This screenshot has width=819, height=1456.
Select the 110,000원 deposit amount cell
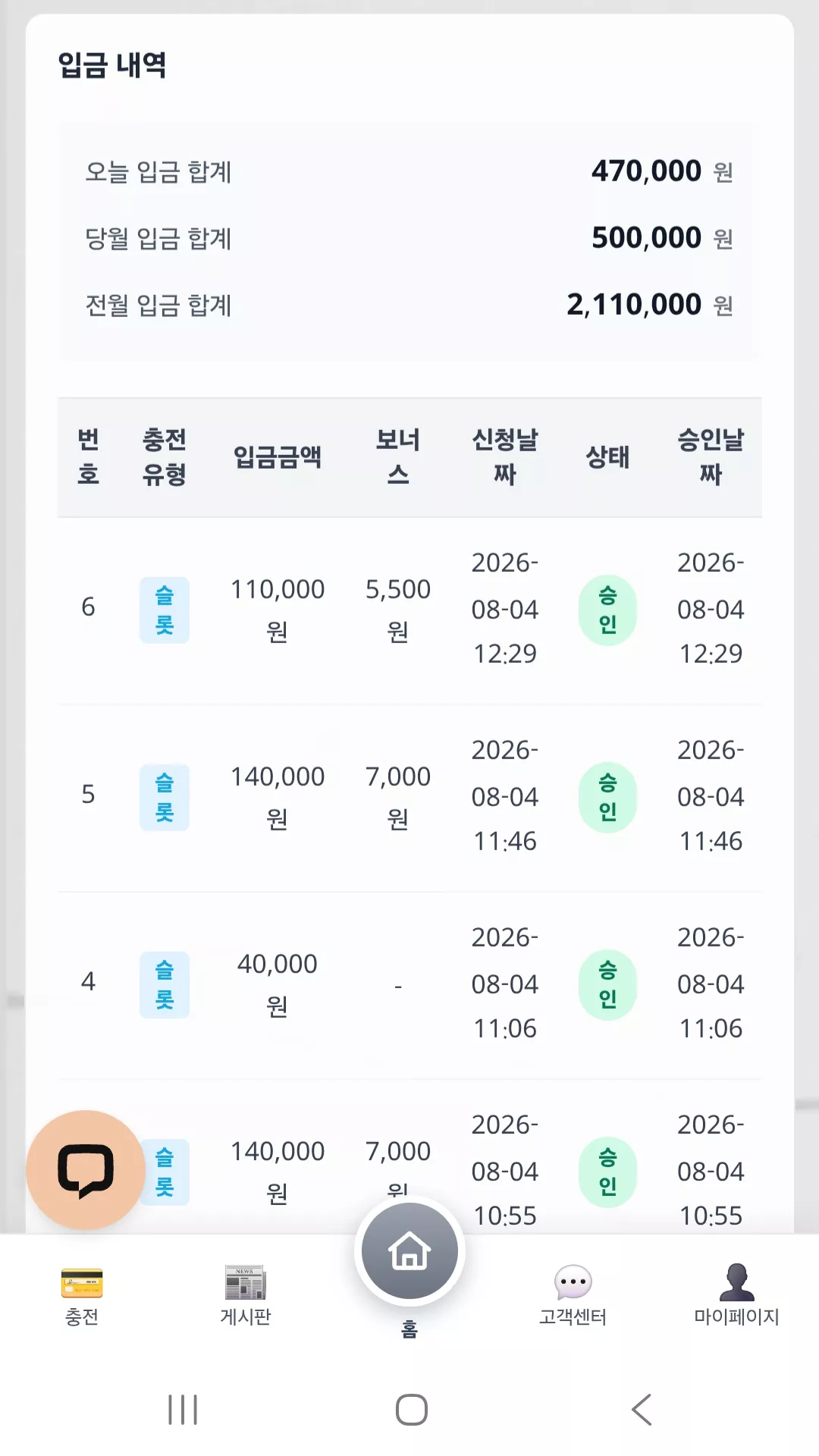click(278, 610)
